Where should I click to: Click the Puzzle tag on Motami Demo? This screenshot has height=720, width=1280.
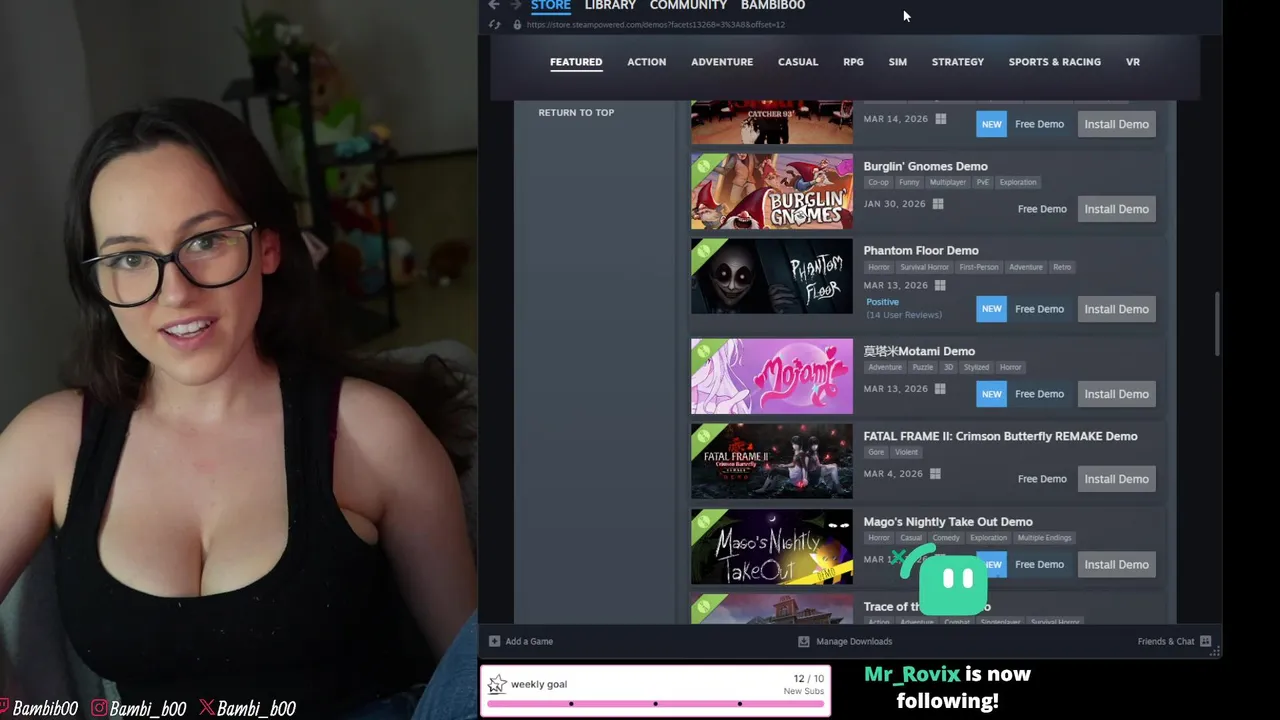coord(922,367)
